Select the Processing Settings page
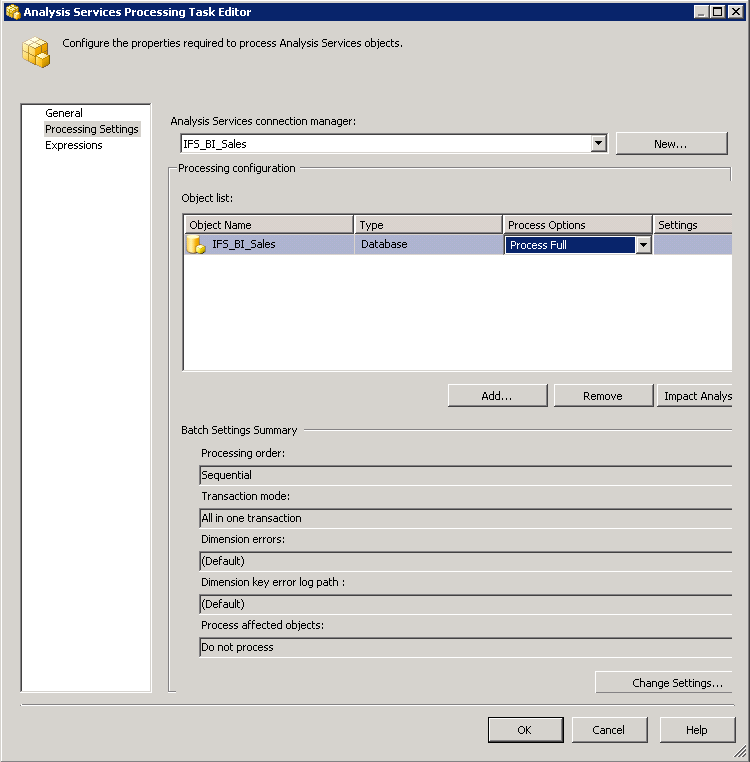Screen dimensions: 750x762 coord(91,129)
